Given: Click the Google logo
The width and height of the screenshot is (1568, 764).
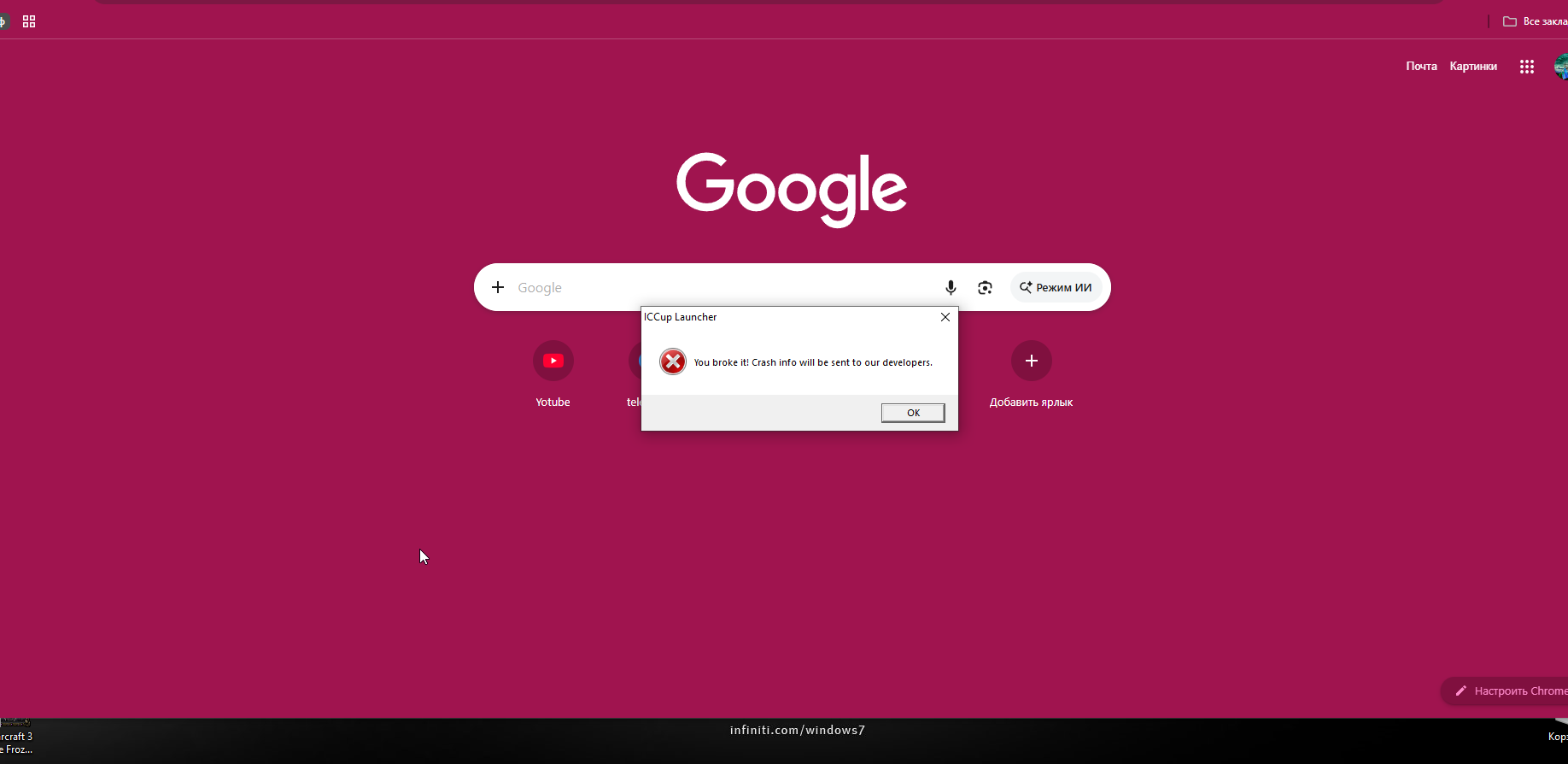Looking at the screenshot, I should pyautogui.click(x=792, y=189).
